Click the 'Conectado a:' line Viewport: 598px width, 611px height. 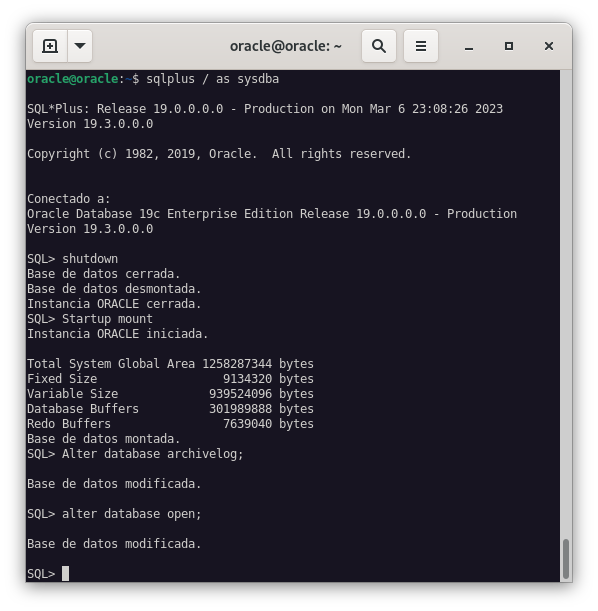69,199
